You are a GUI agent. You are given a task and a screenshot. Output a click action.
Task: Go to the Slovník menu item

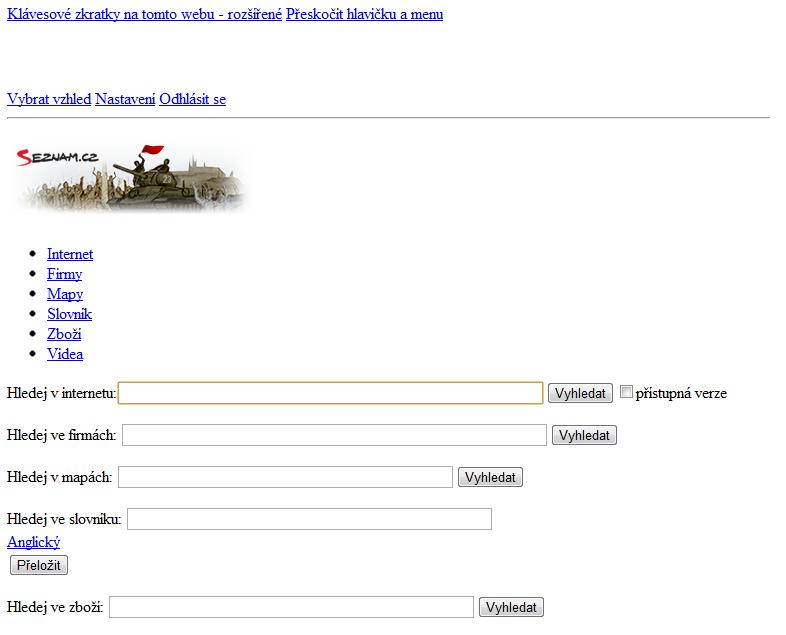click(x=69, y=314)
